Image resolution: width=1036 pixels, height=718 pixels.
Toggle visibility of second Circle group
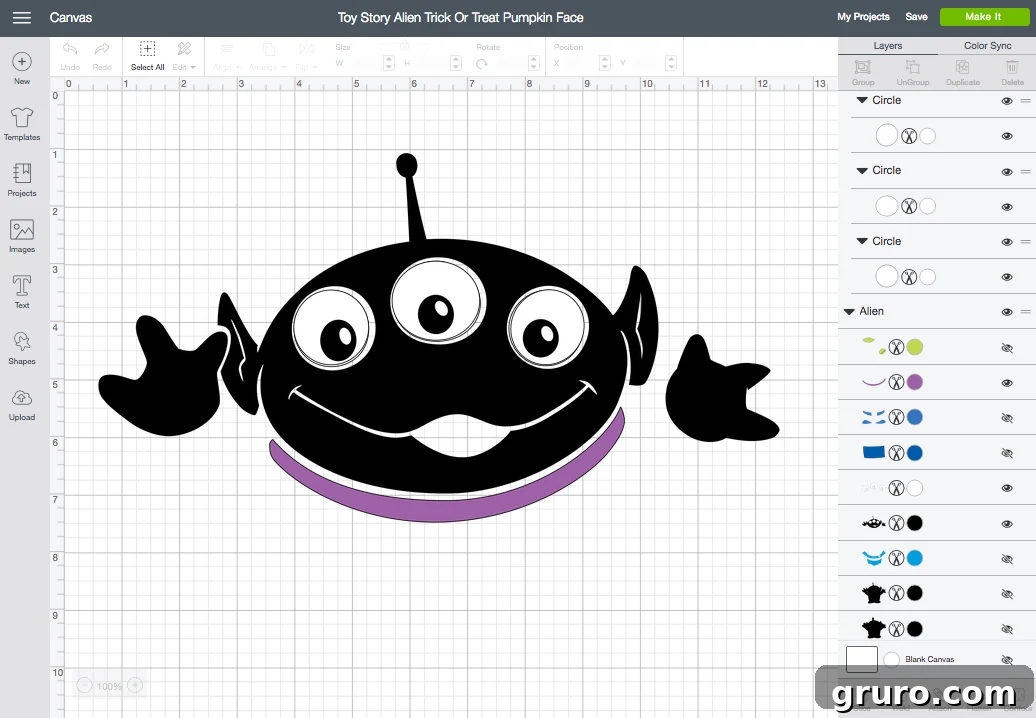tap(1007, 172)
